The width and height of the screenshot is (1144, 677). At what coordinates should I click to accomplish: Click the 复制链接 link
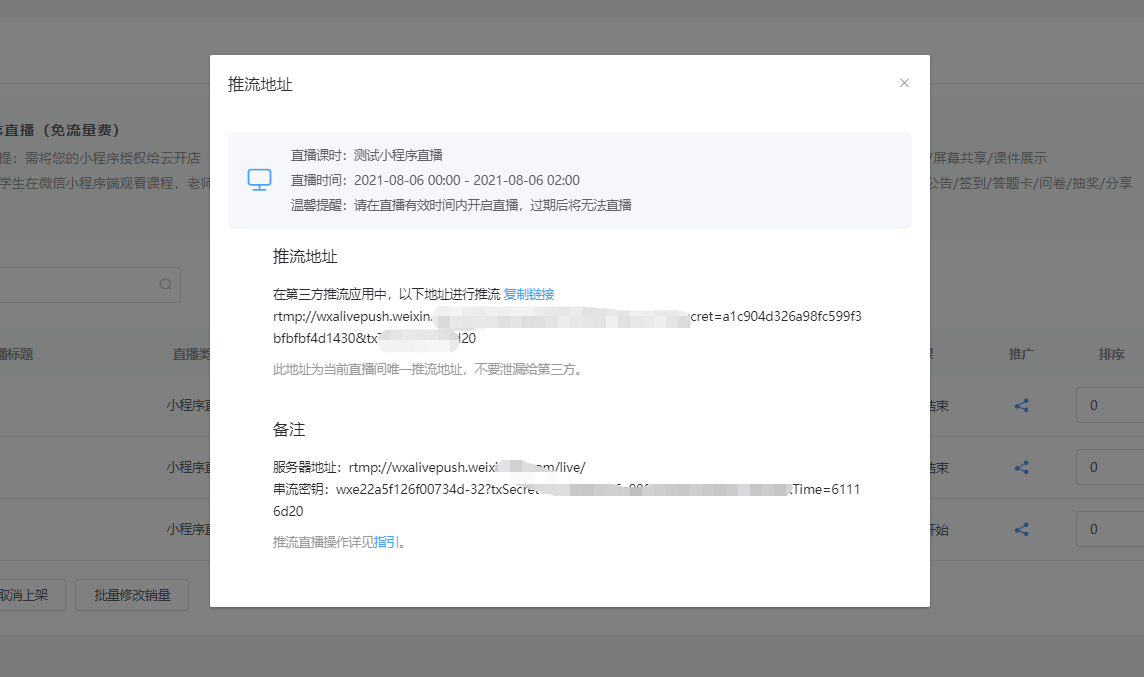coord(529,294)
